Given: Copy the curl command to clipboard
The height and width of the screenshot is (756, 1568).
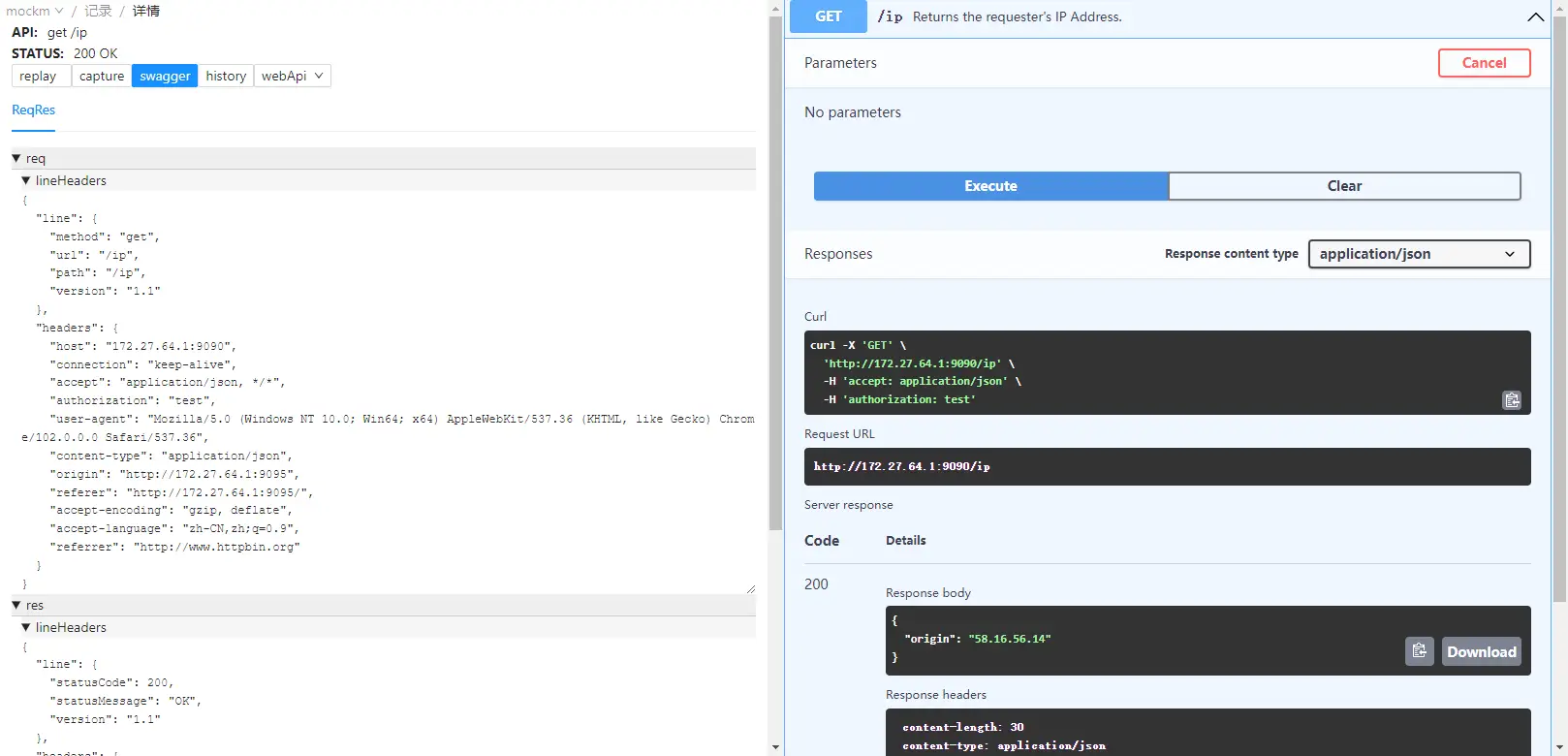Looking at the screenshot, I should tap(1511, 400).
